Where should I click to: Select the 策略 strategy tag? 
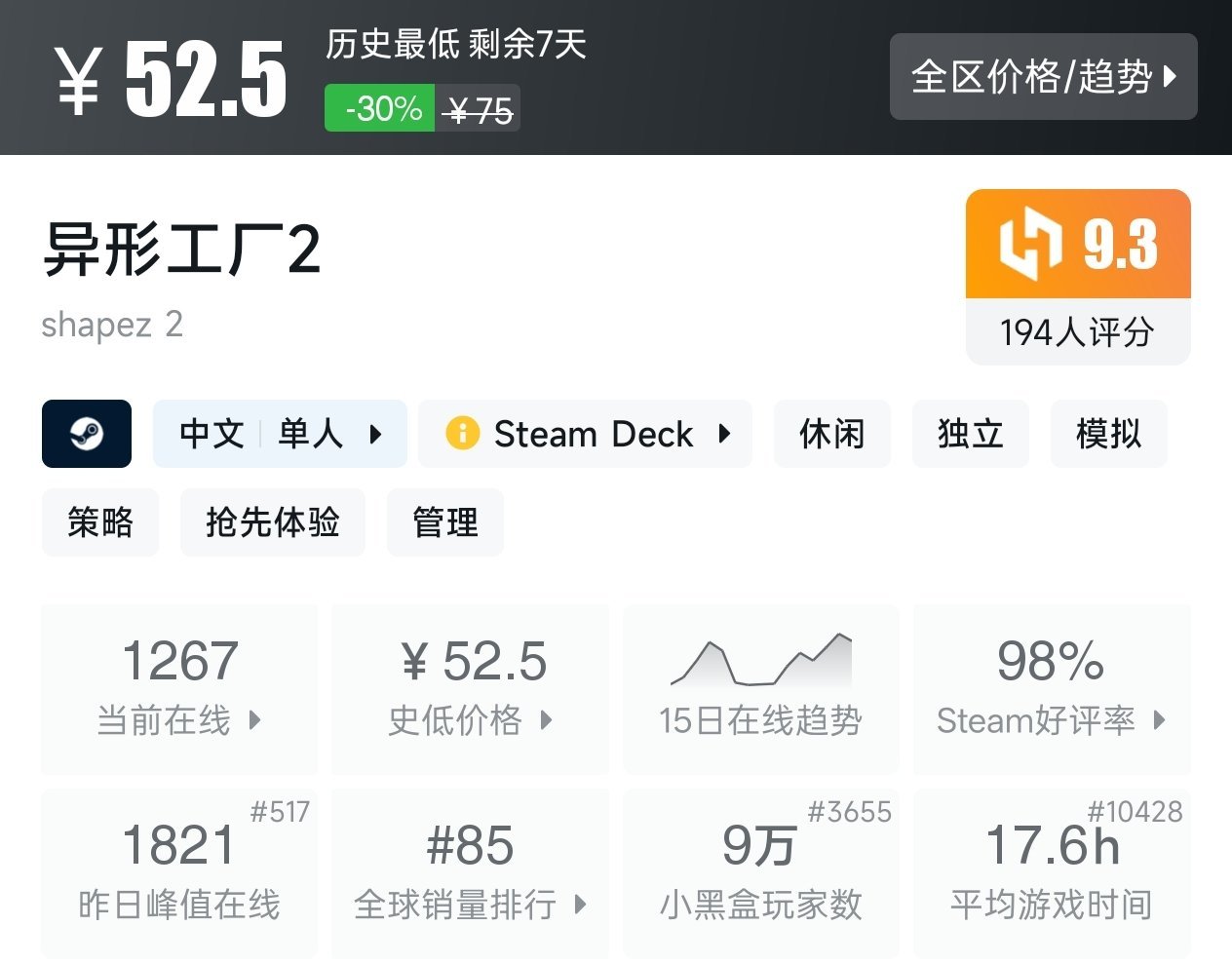99,522
